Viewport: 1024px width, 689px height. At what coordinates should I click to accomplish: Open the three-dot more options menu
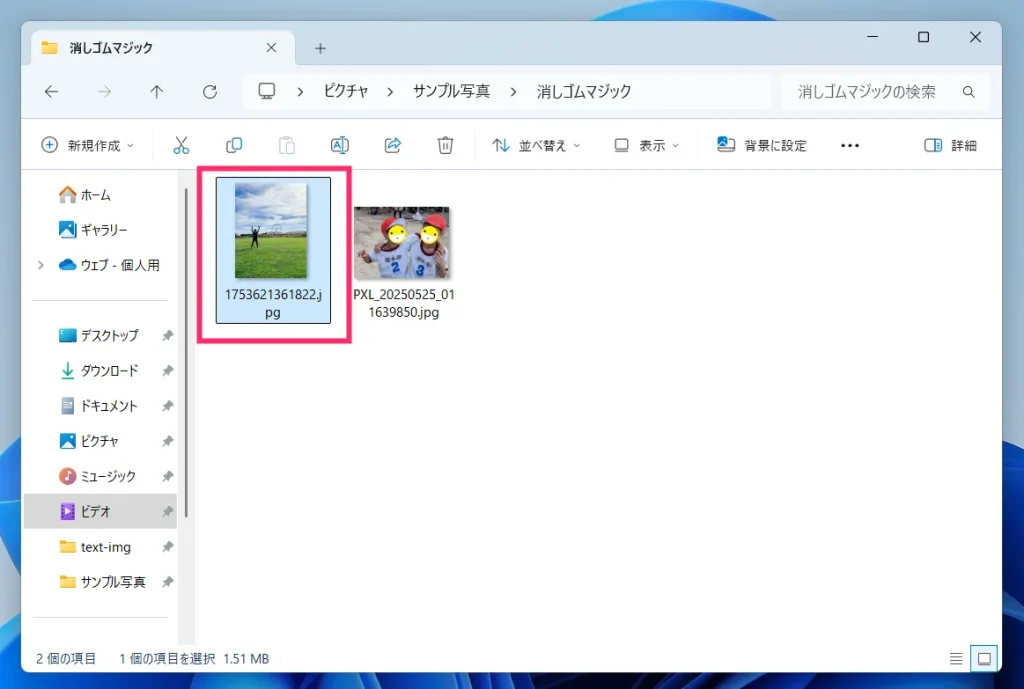tap(850, 145)
